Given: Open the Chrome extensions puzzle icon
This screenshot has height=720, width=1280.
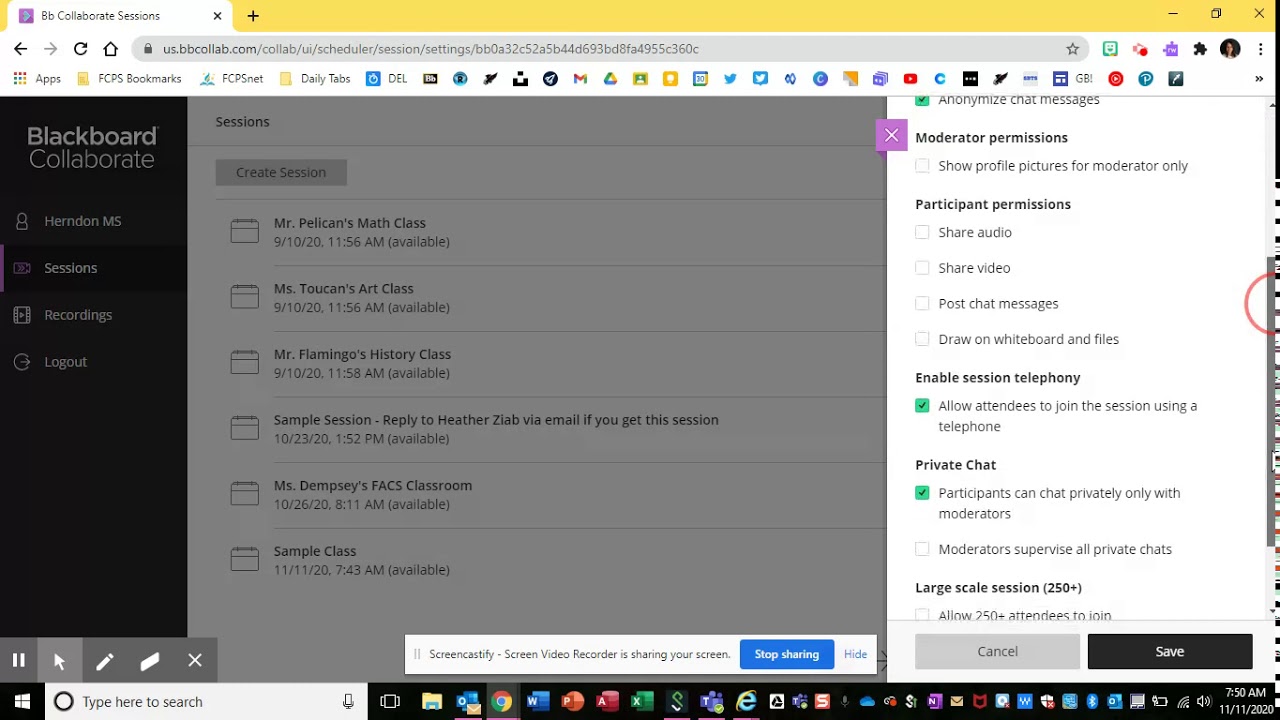Looking at the screenshot, I should click(1200, 48).
